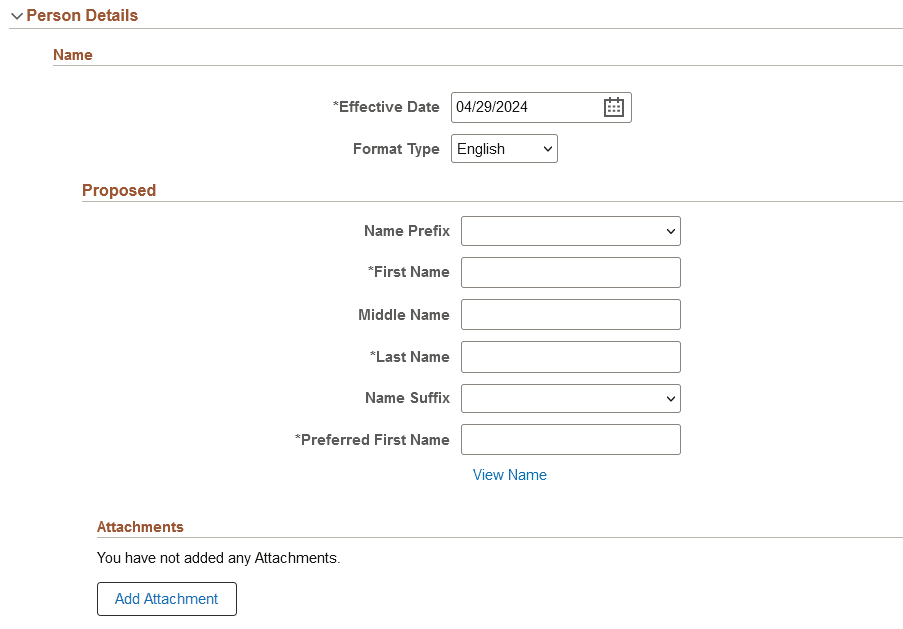Screen dimensions: 903x629
Task: Focus the Effective Date text field
Action: (x=524, y=108)
